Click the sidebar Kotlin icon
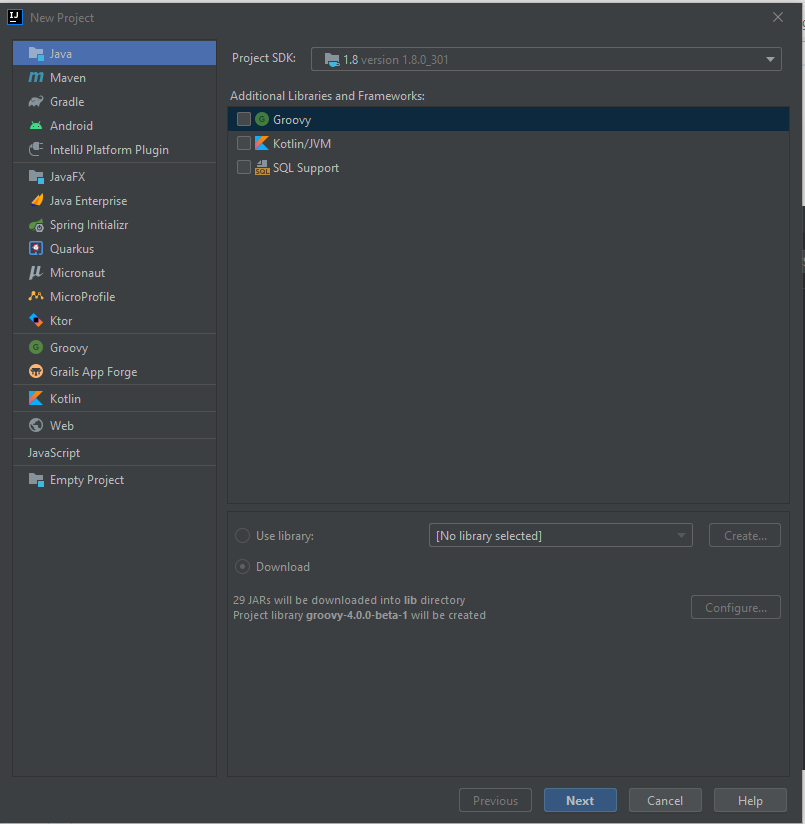 click(36, 398)
